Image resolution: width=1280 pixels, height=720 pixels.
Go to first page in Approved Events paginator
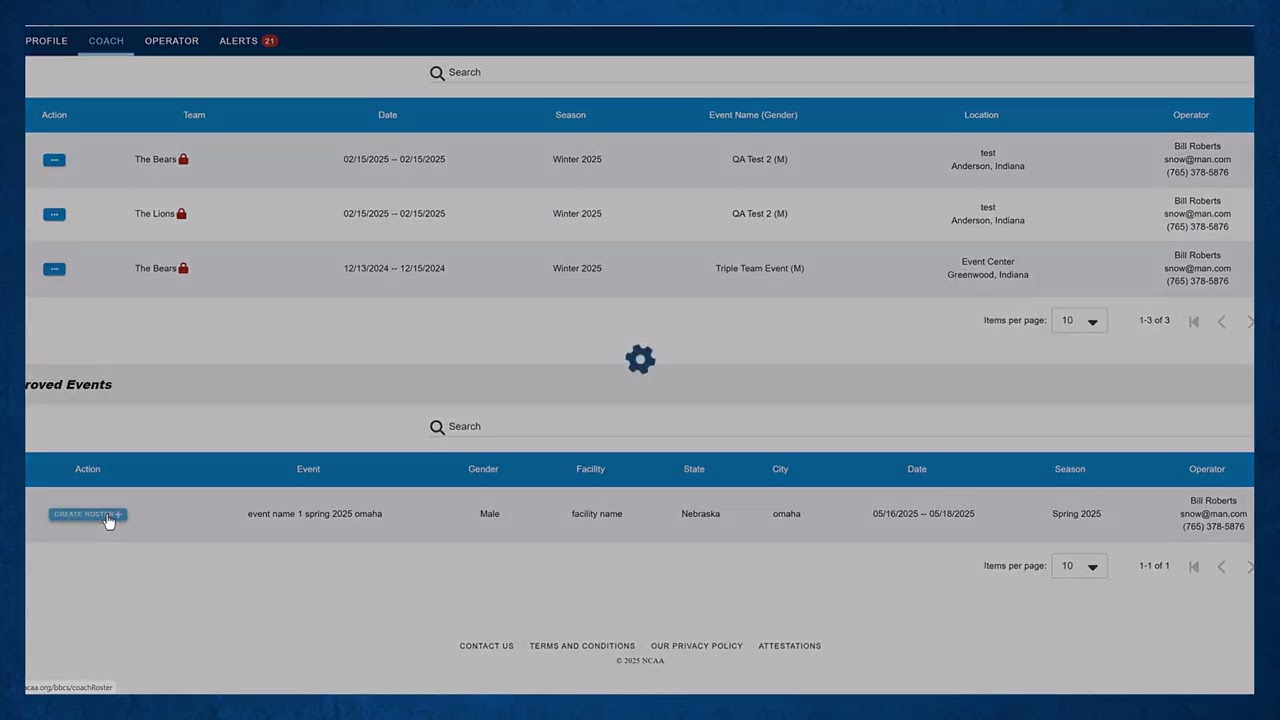pyautogui.click(x=1193, y=567)
